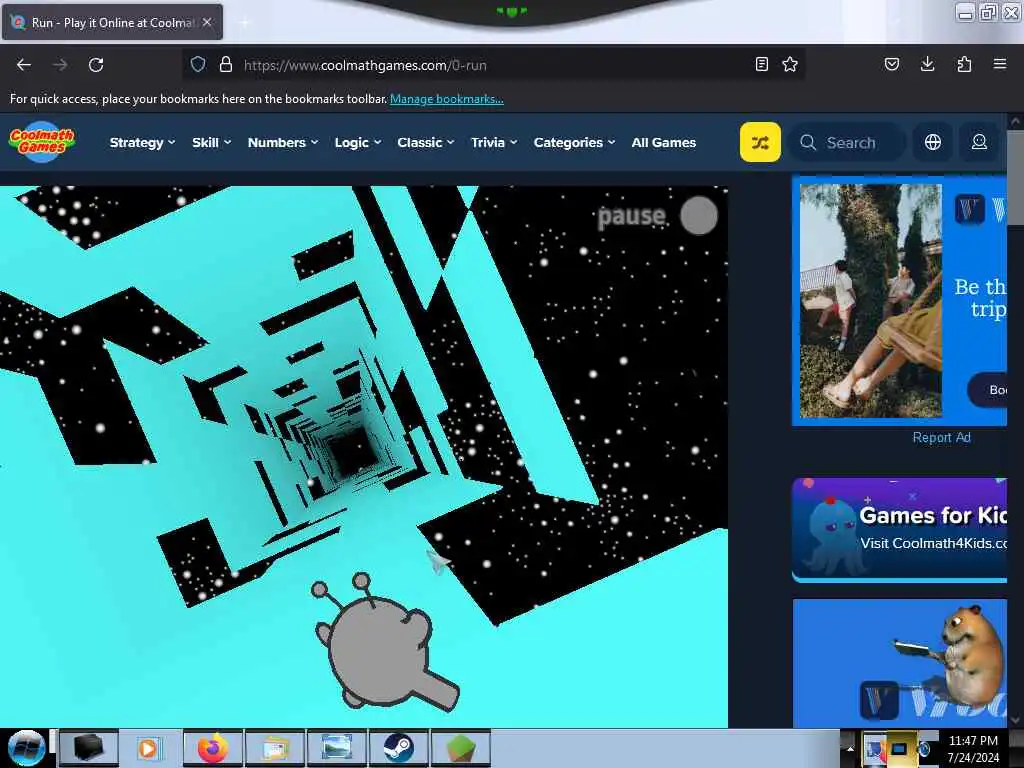
Task: Click the hamster reading ad
Action: tap(900, 662)
